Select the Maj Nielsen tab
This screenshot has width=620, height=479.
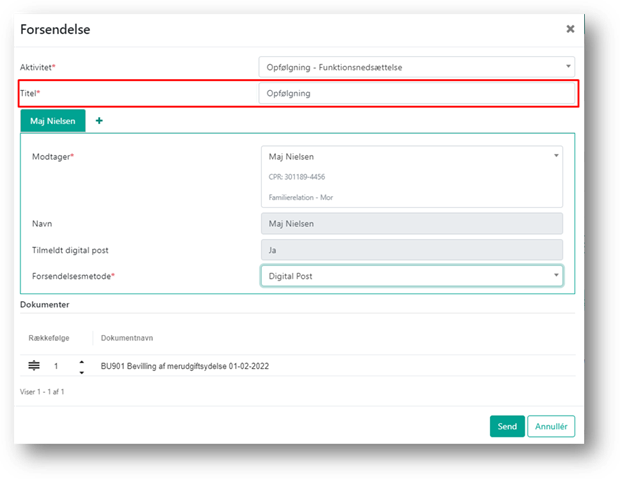(x=54, y=121)
